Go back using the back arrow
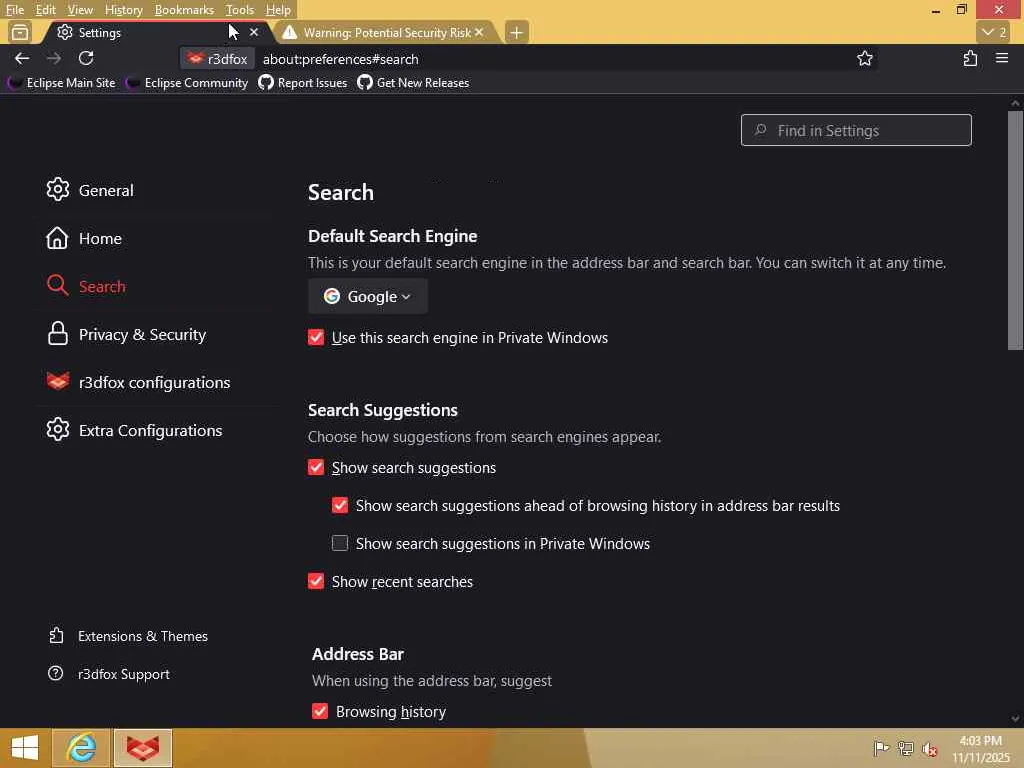Image resolution: width=1024 pixels, height=768 pixels. pyautogui.click(x=22, y=58)
